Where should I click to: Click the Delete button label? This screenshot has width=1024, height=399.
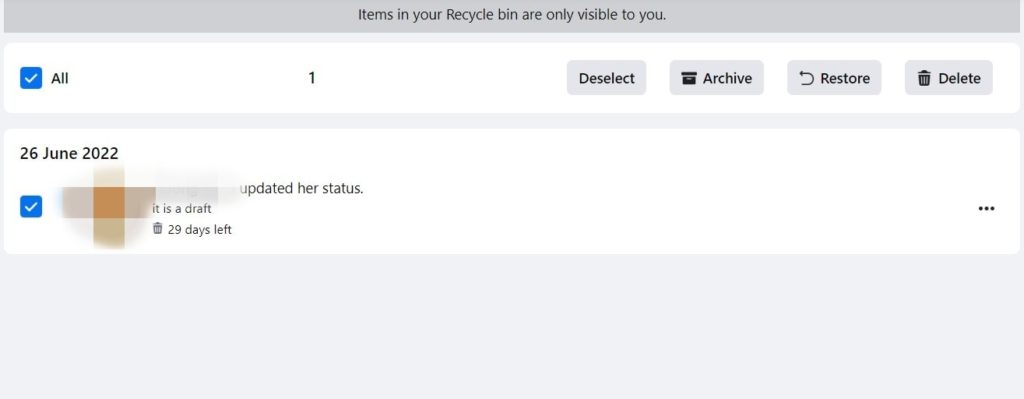coord(959,78)
